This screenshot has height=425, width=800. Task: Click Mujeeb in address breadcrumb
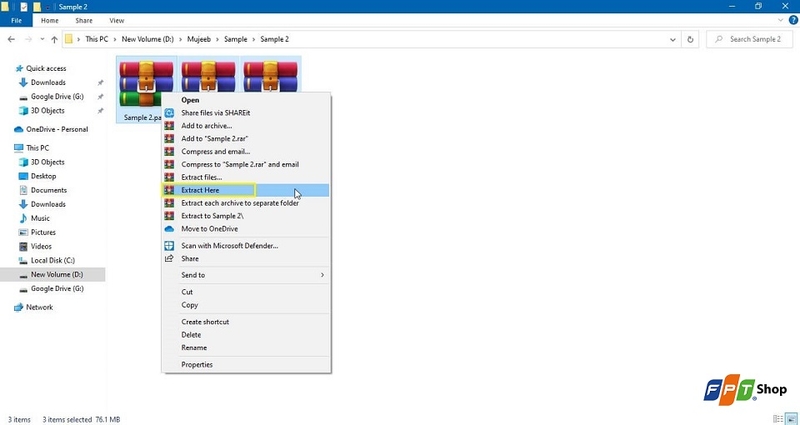(x=199, y=39)
